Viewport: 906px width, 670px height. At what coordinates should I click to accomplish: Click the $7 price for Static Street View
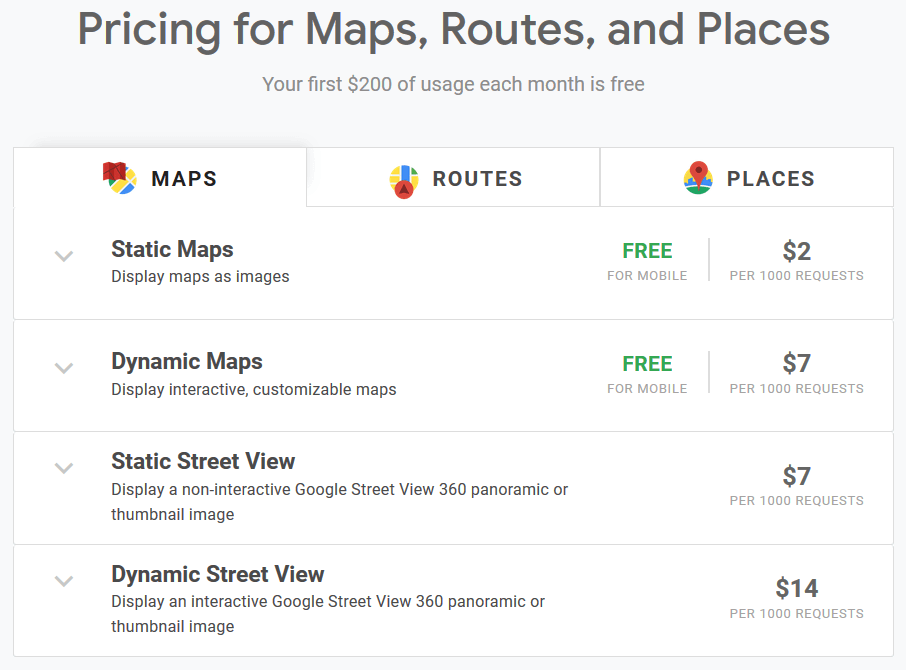[797, 476]
